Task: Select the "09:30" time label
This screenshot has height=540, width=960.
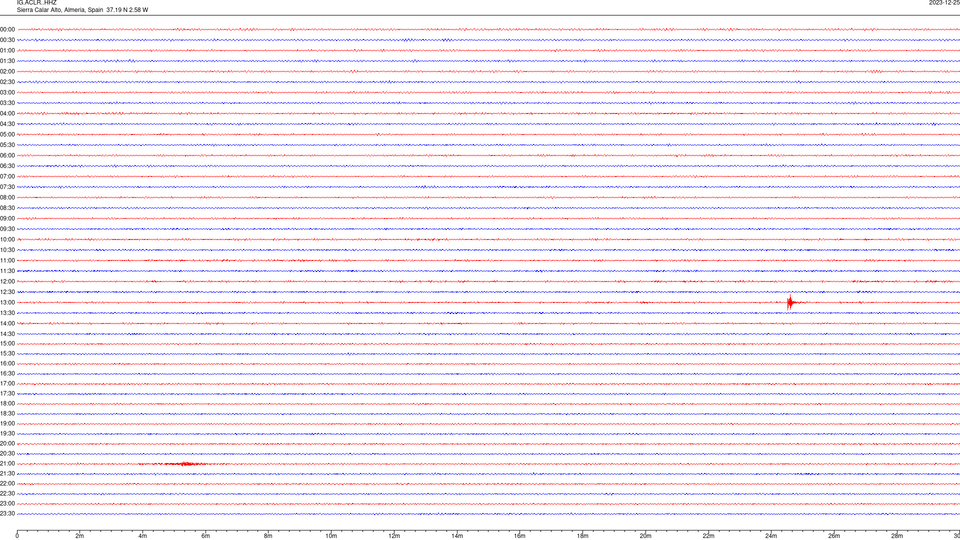Action: click(7, 229)
